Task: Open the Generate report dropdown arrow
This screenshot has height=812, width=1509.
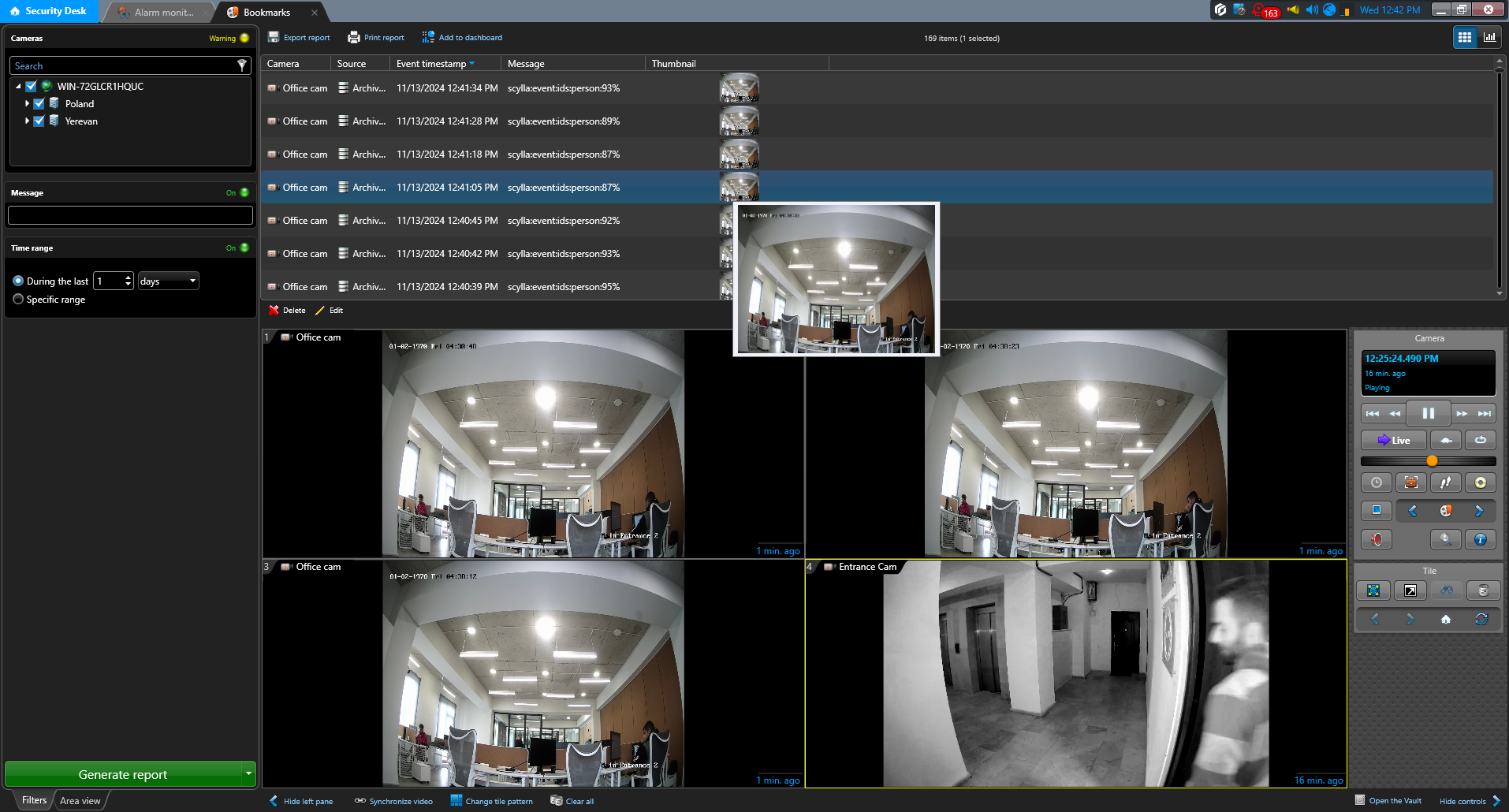Action: [248, 773]
